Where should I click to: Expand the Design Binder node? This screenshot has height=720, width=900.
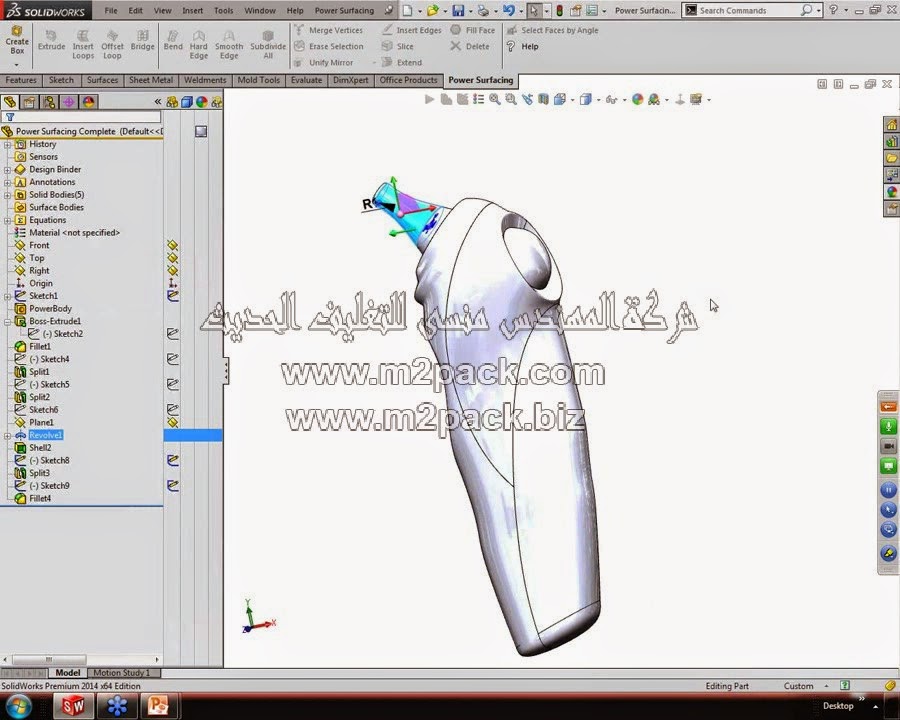tap(7, 170)
